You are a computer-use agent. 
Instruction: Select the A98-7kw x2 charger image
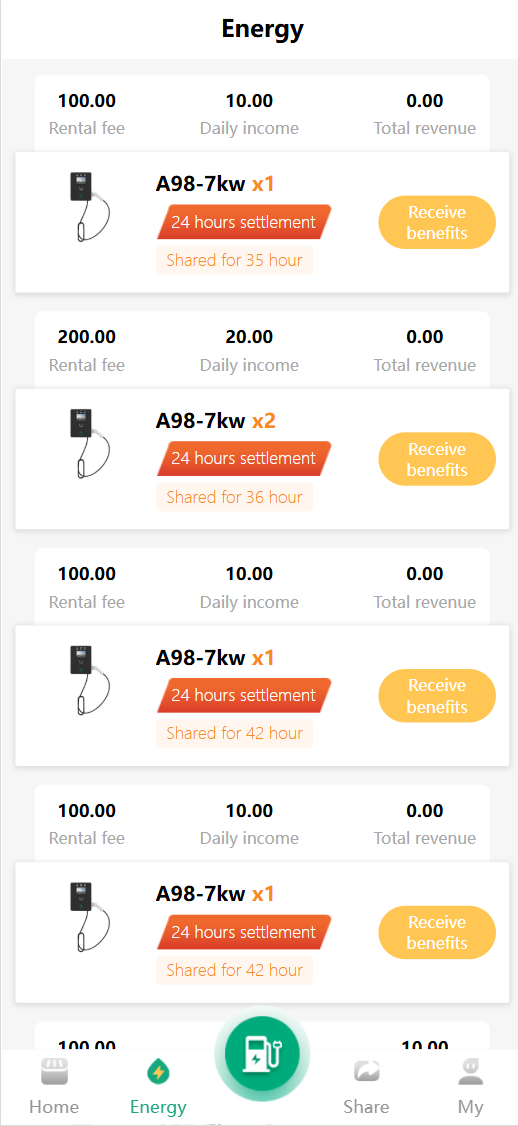[88, 444]
